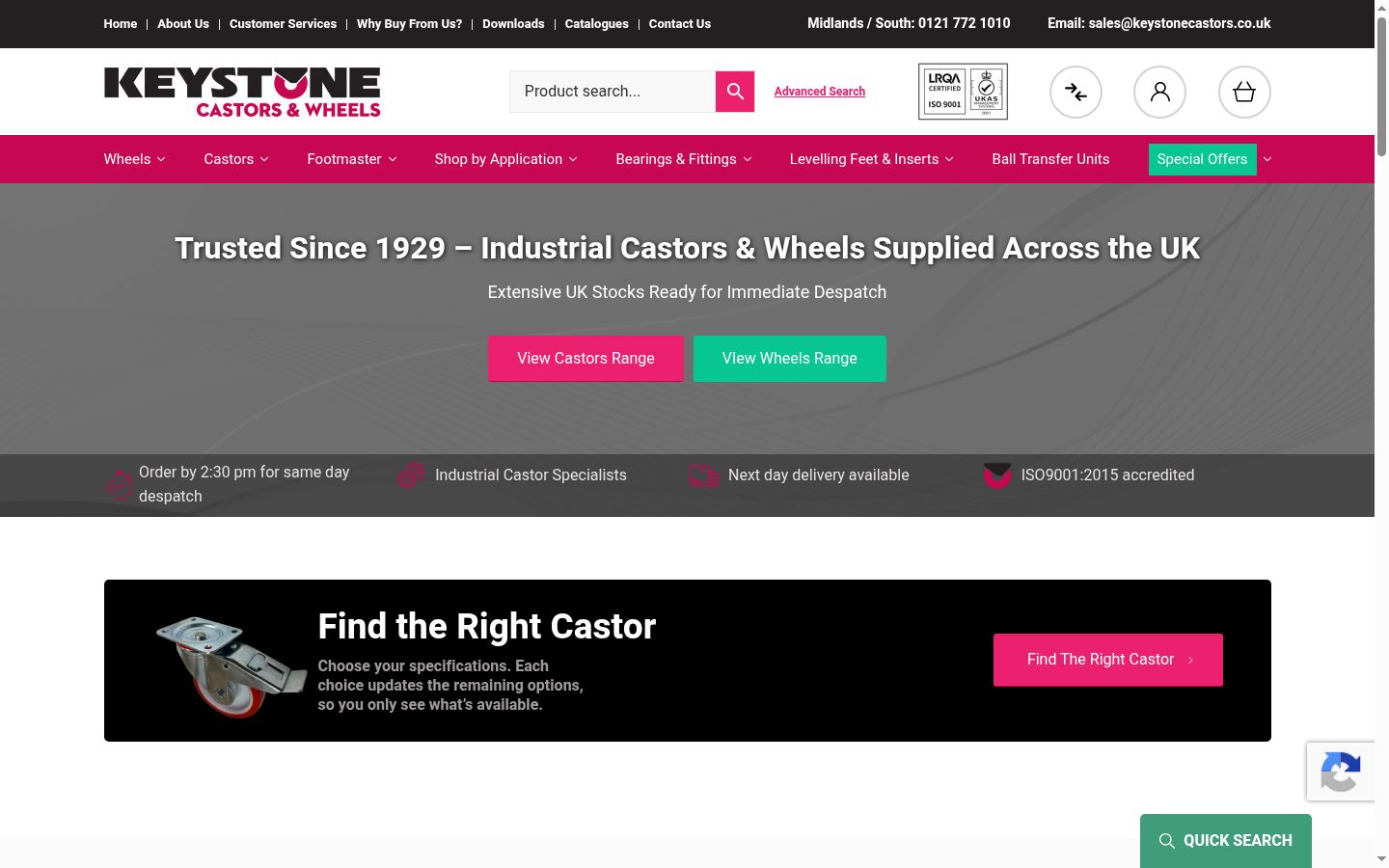Open the shopping basket icon
Image resolution: width=1389 pixels, height=868 pixels.
pos(1244,92)
